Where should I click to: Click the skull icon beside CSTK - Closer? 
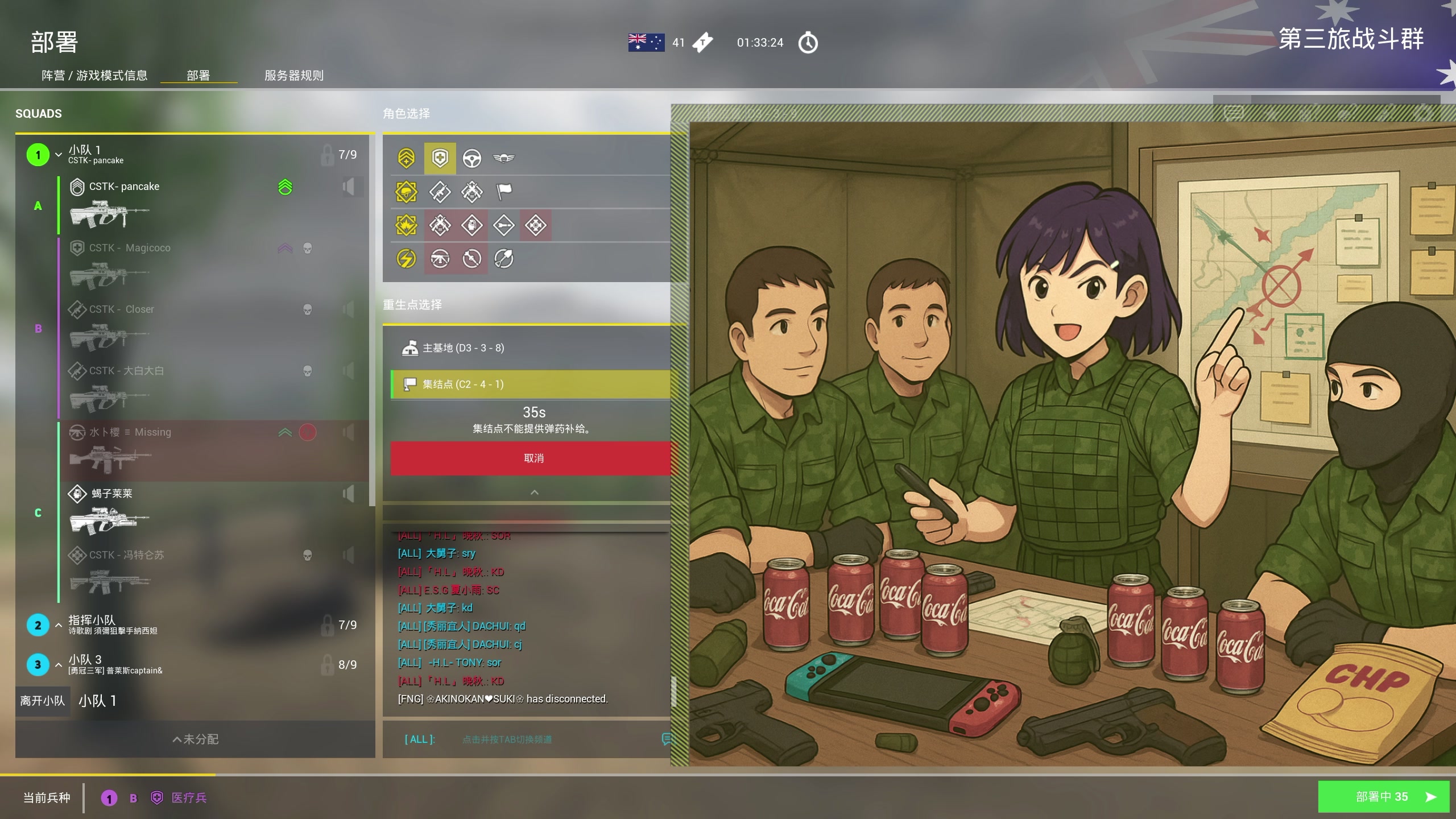pos(307,309)
